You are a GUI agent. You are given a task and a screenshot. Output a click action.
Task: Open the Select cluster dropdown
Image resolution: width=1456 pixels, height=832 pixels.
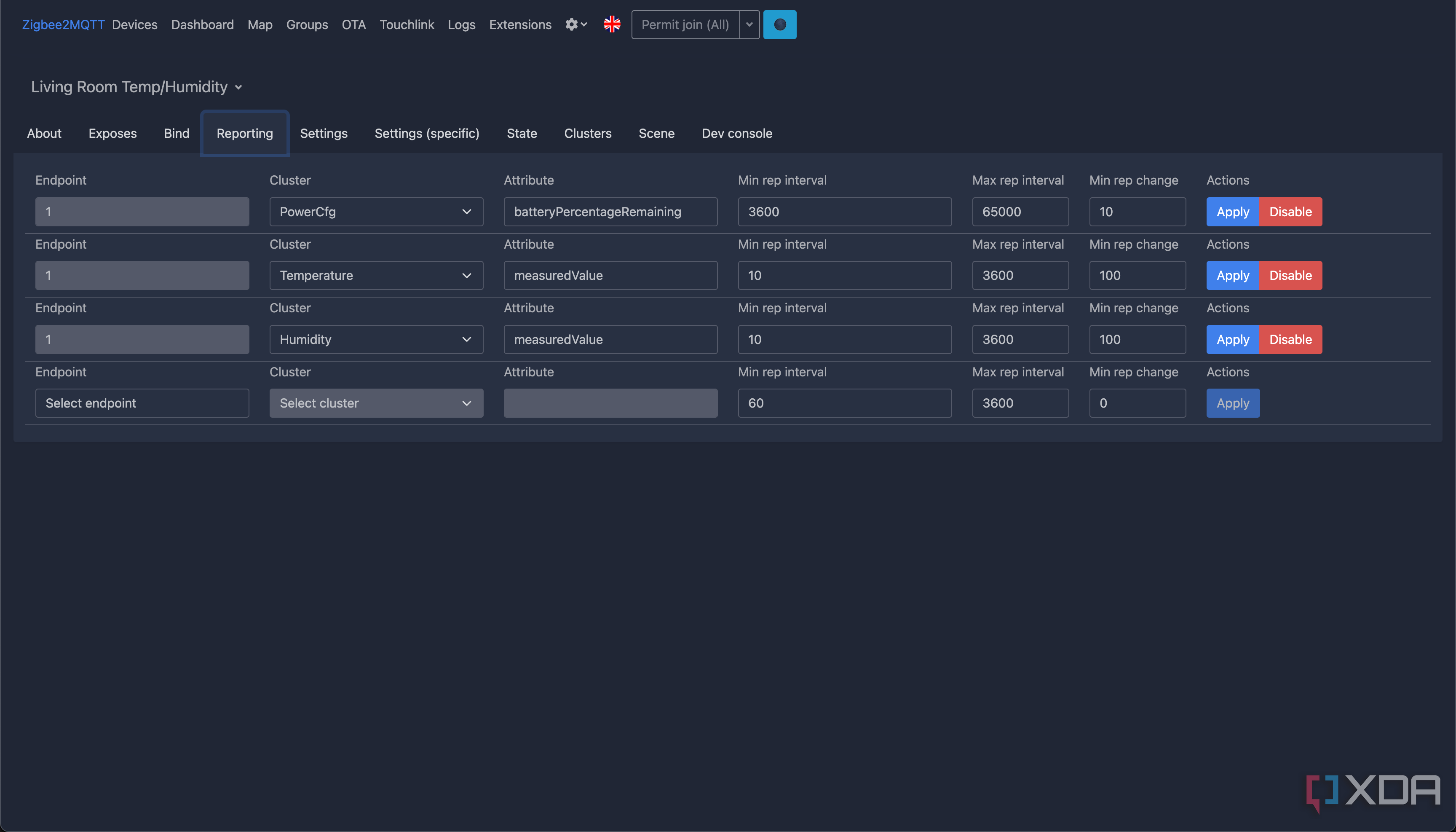(x=376, y=403)
